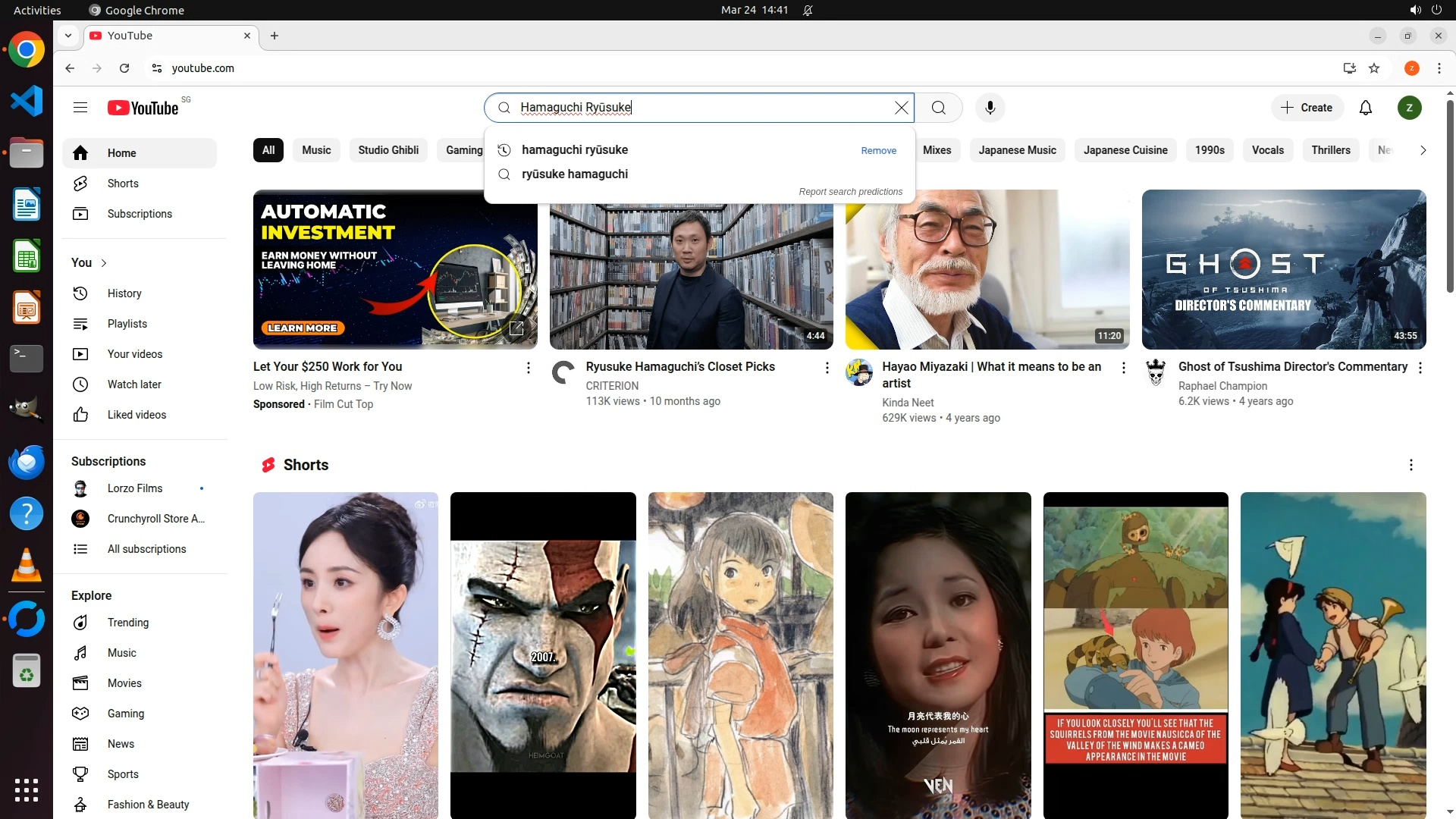
Task: Open the Ghost of Tsushima commentary thumbnail
Action: click(x=1283, y=269)
